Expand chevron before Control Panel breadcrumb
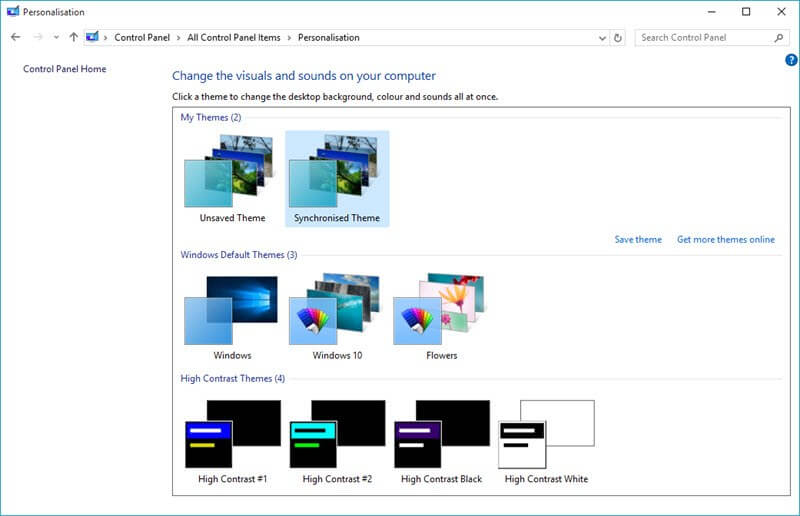The image size is (800, 516). [x=106, y=38]
